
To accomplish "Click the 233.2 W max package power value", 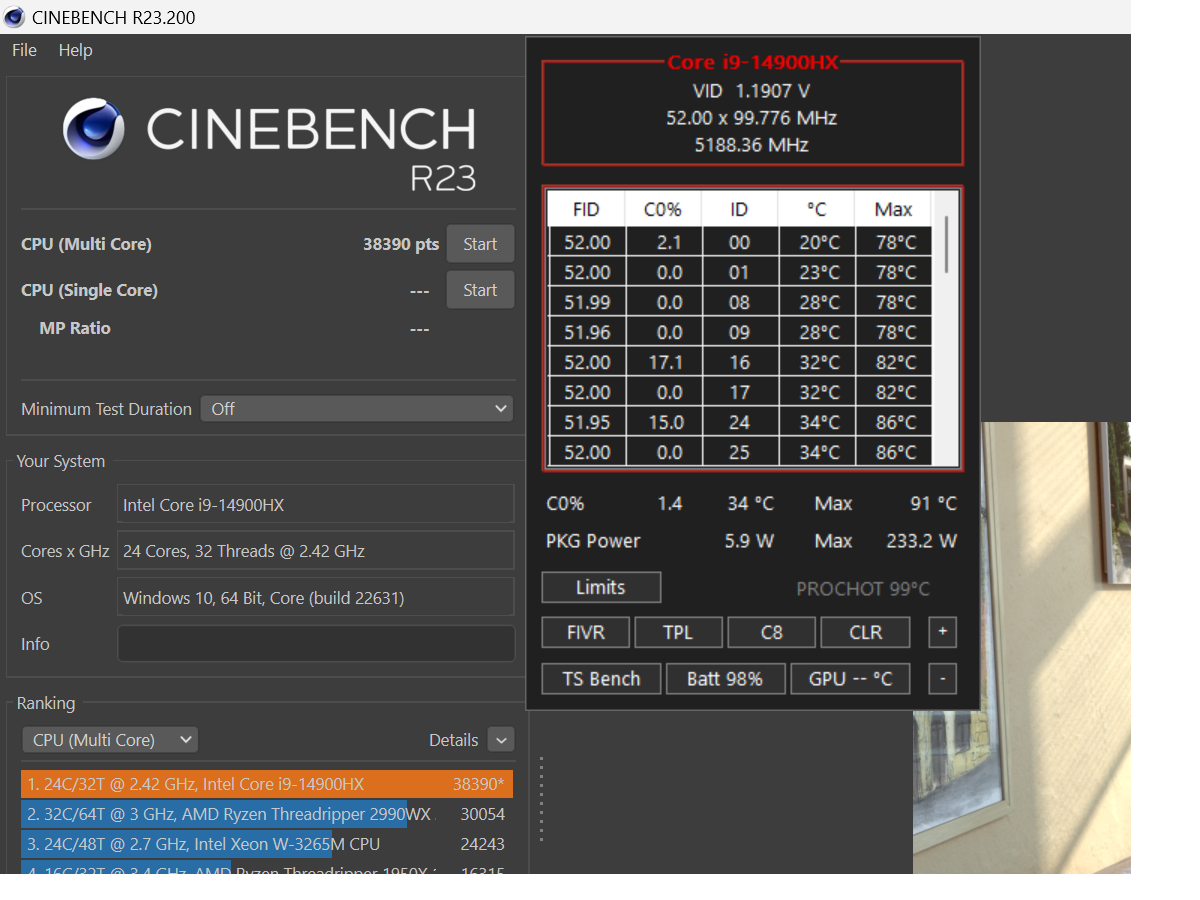I will point(921,541).
